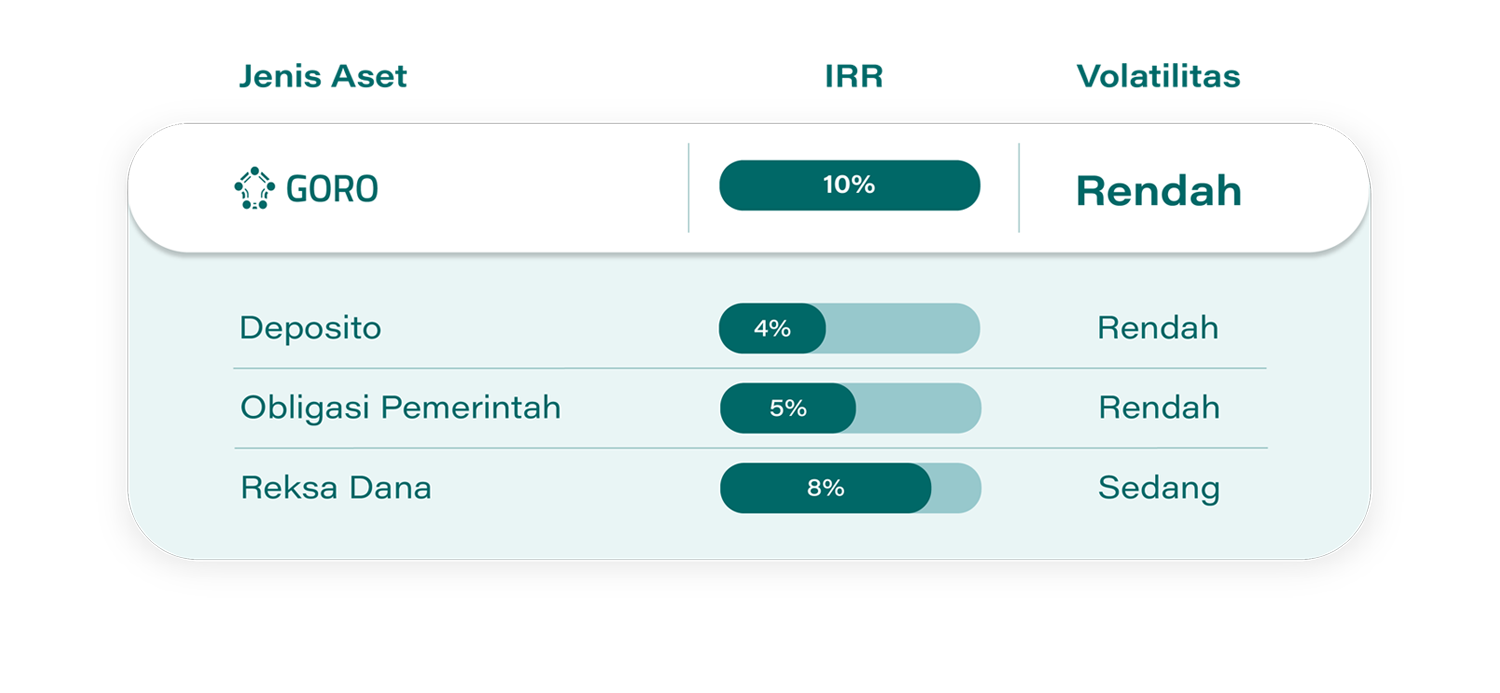The width and height of the screenshot is (1500, 693).
Task: Click the dark 5% filled bar segment
Action: tap(788, 408)
